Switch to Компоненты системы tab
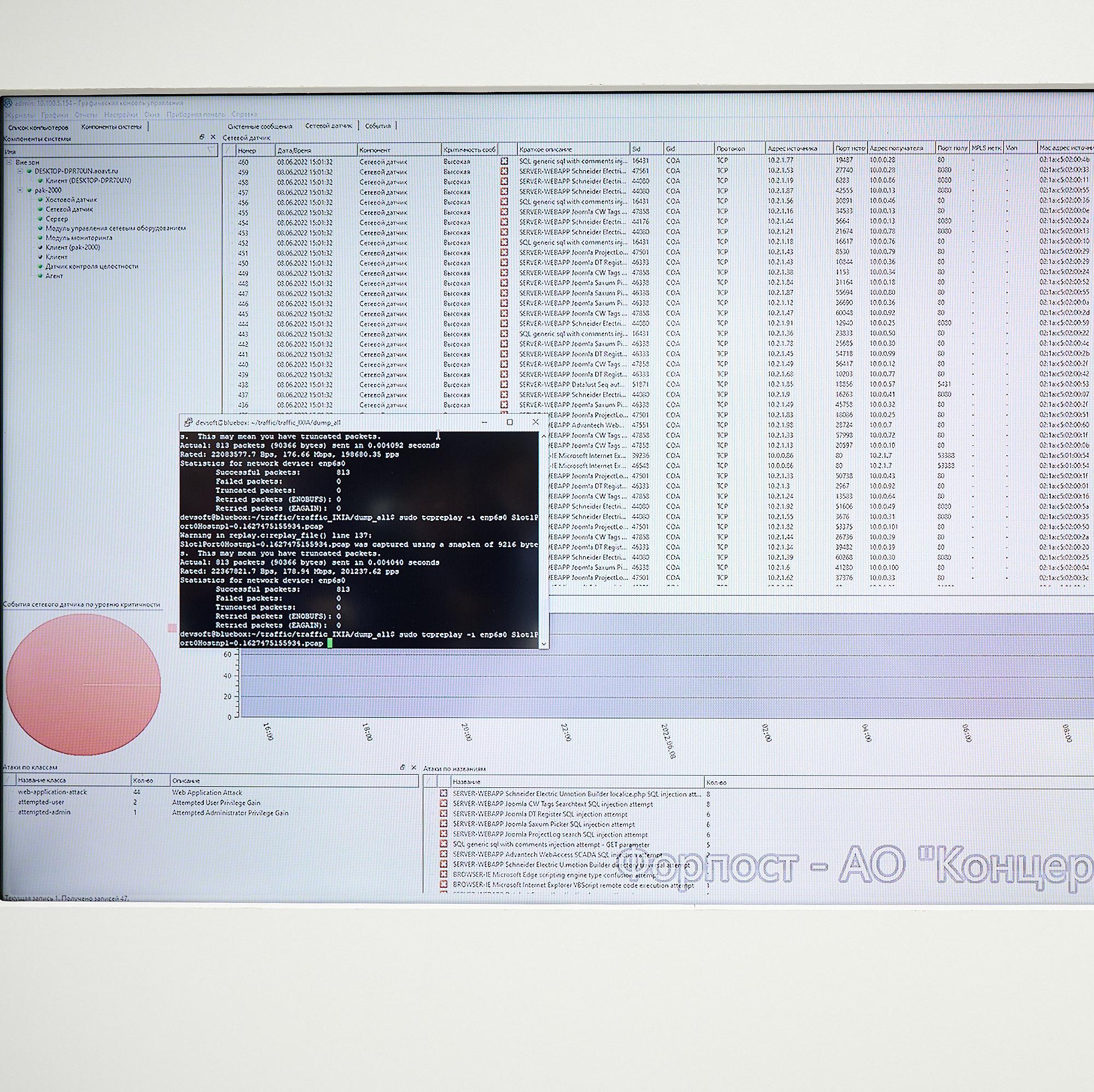 coord(111,127)
